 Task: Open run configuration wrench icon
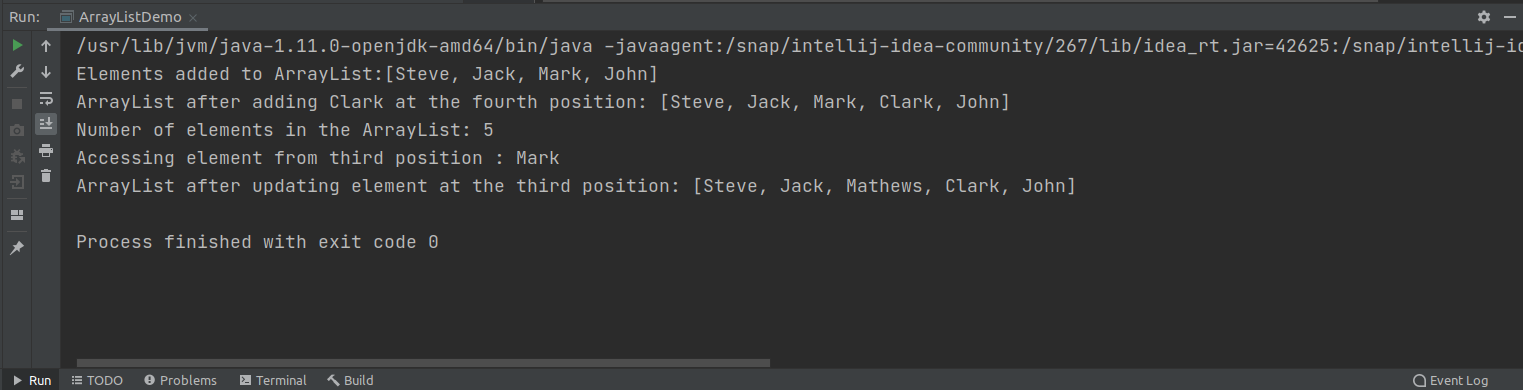17,72
